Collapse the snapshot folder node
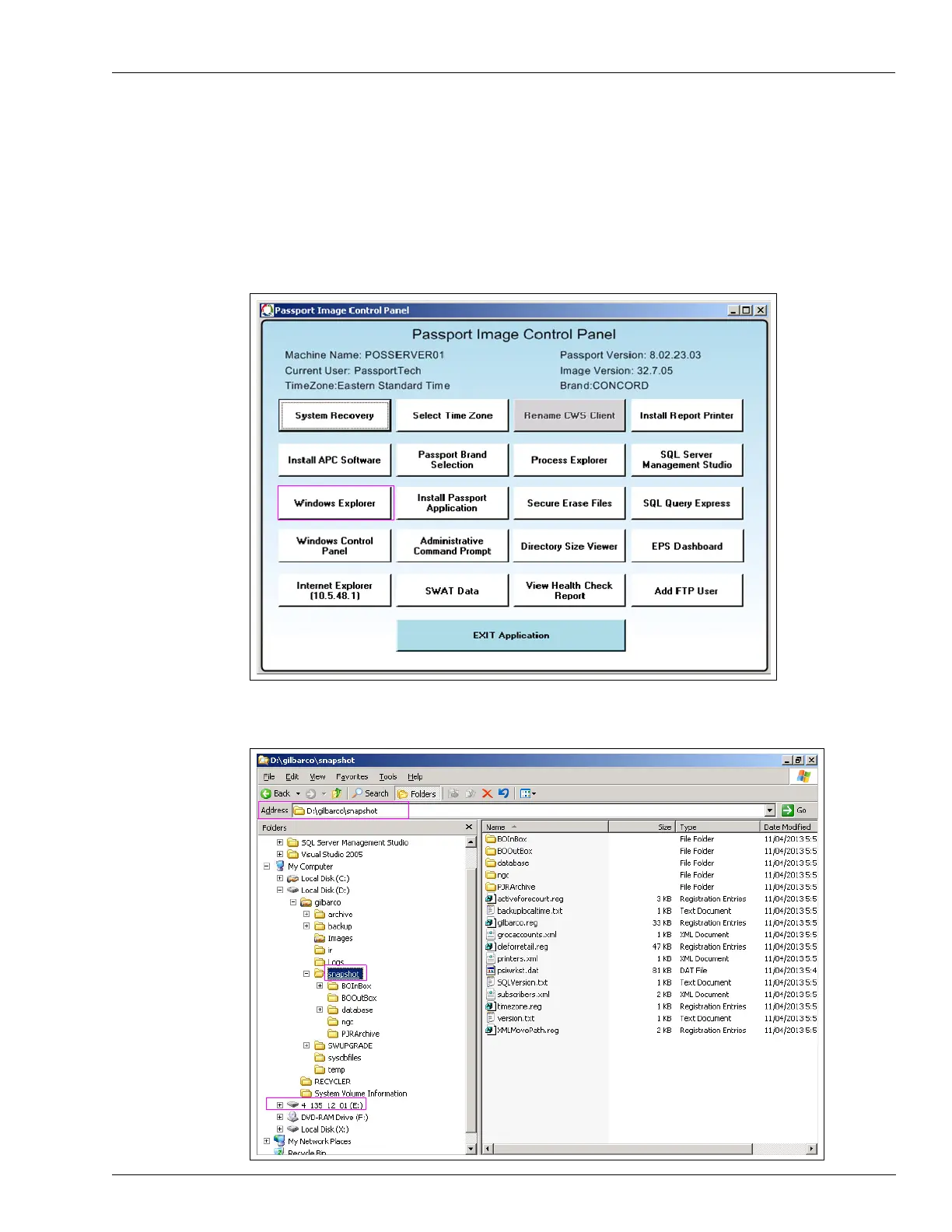Image resolution: width=952 pixels, height=1232 pixels. tap(306, 974)
